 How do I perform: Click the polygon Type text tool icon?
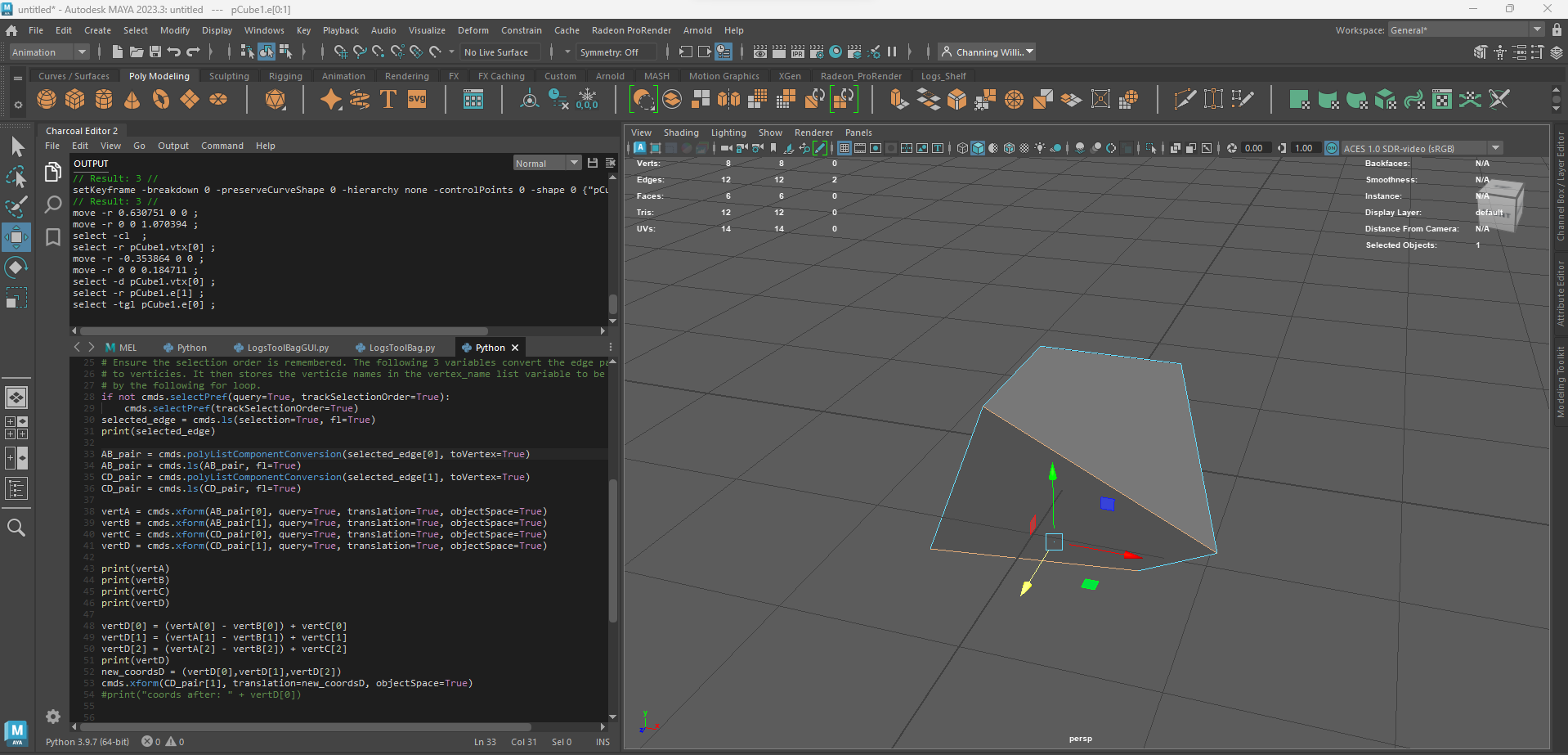[388, 100]
